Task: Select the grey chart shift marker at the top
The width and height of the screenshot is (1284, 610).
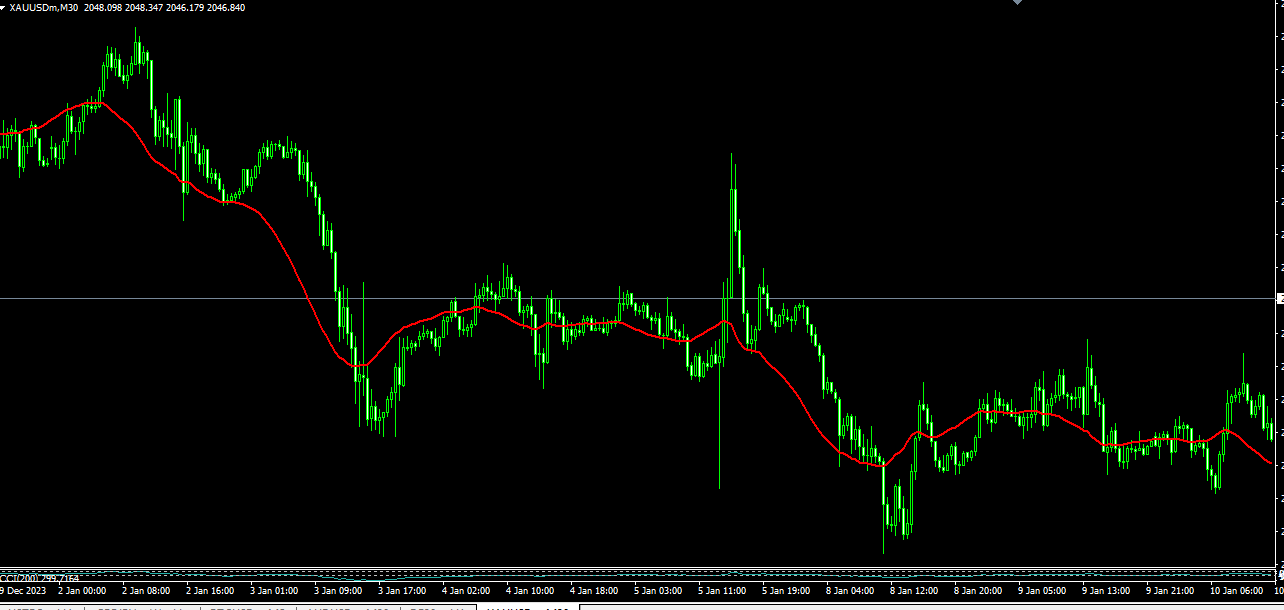Action: click(x=1018, y=3)
